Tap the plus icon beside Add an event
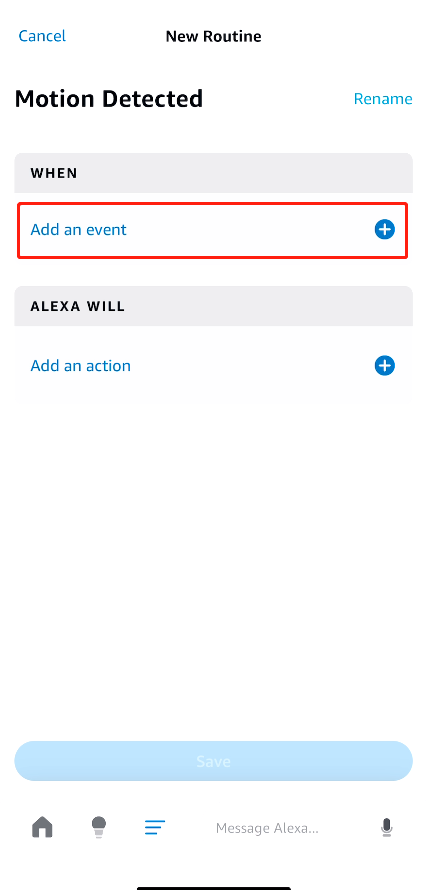This screenshot has width=428, height=890. [384, 230]
